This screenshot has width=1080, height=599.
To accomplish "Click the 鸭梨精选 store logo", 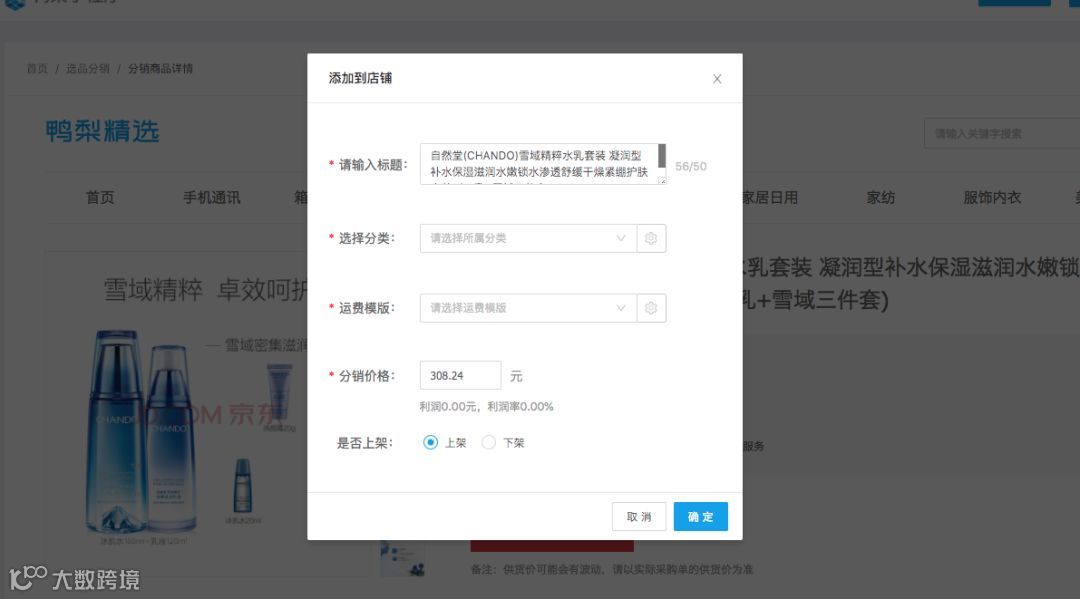I will point(103,131).
